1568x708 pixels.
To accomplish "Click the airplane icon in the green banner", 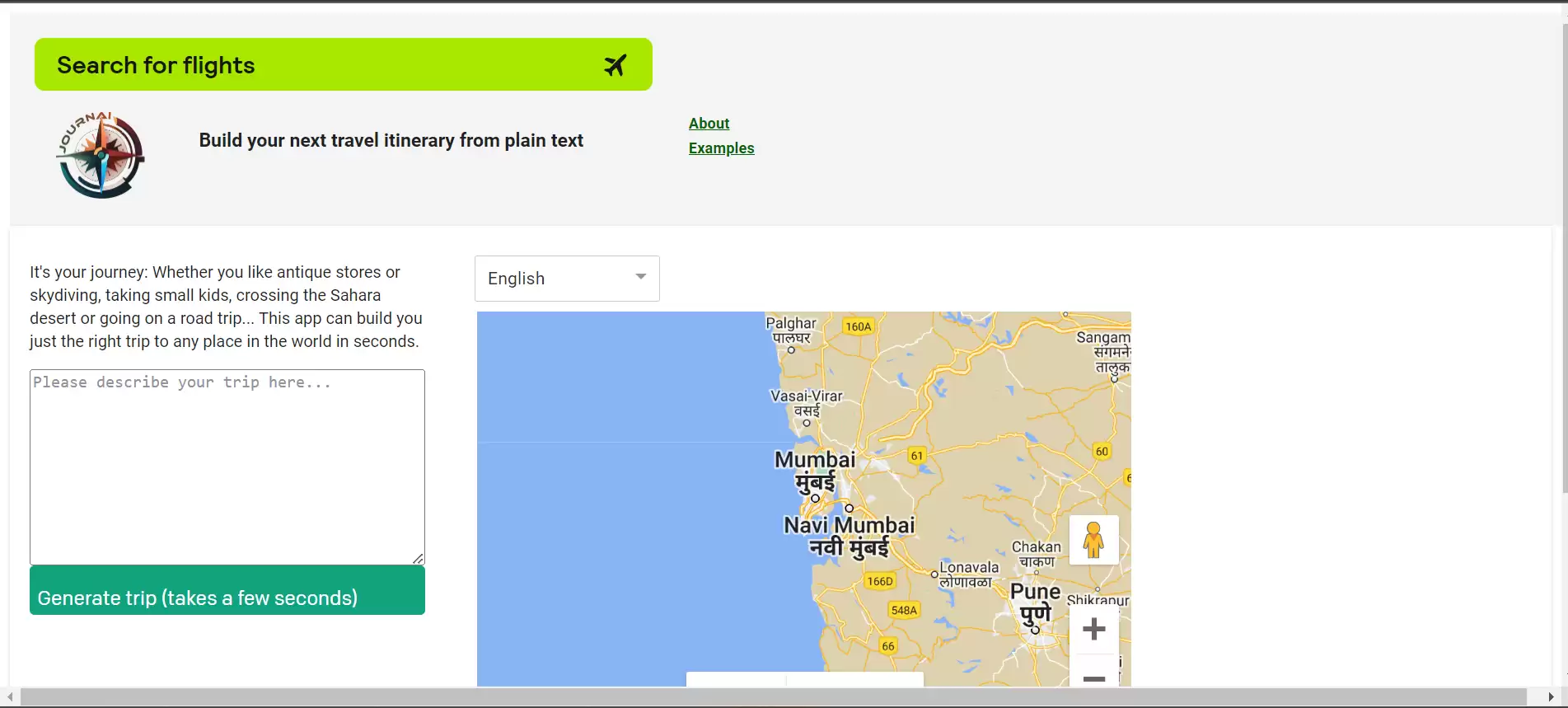I will pyautogui.click(x=615, y=65).
